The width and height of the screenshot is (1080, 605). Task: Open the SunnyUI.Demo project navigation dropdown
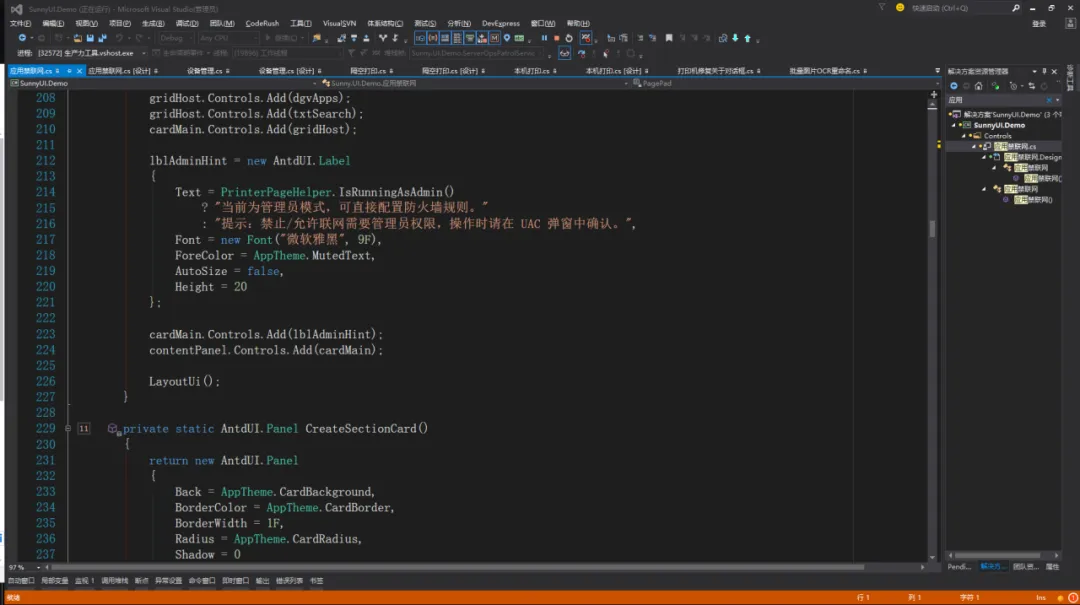pos(315,83)
